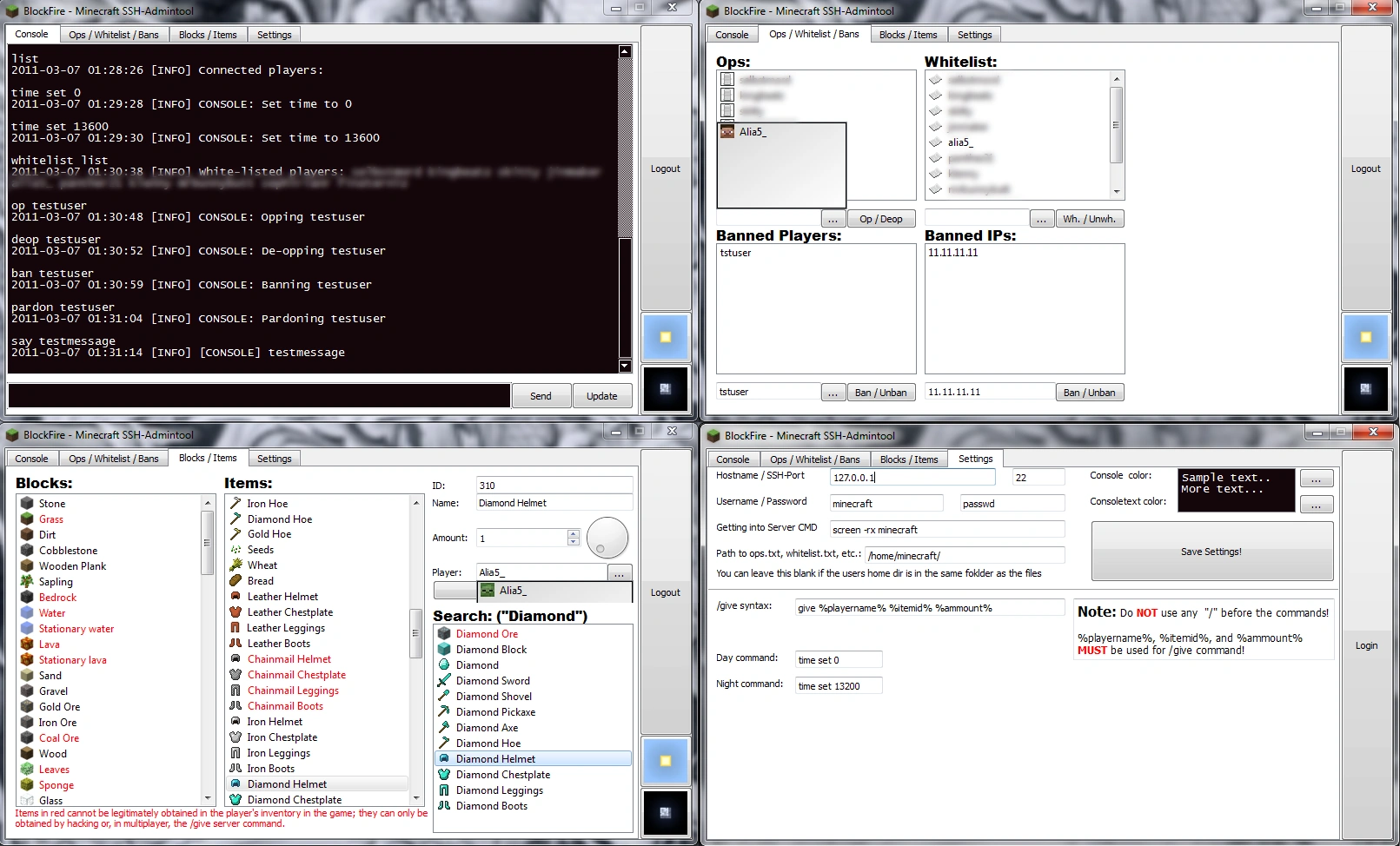Click the Chainmail Helmet icon
The height and width of the screenshot is (846, 1400).
(236, 659)
